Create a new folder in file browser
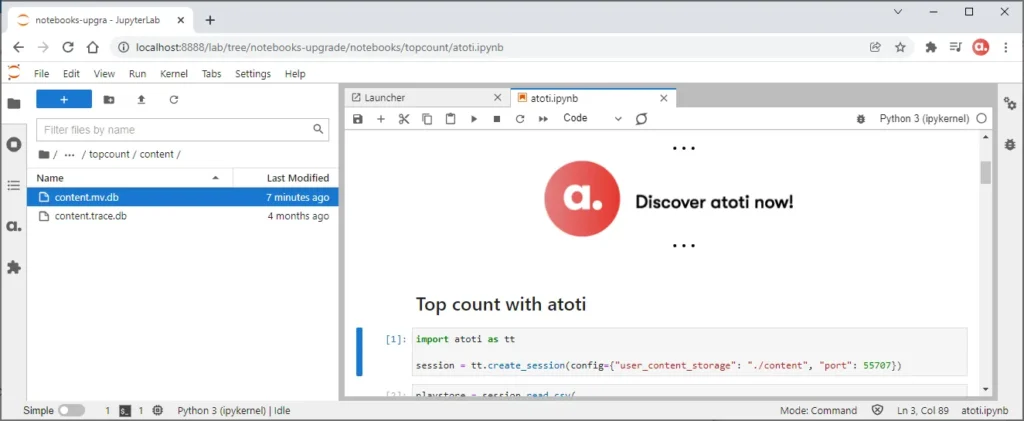 pyautogui.click(x=109, y=99)
